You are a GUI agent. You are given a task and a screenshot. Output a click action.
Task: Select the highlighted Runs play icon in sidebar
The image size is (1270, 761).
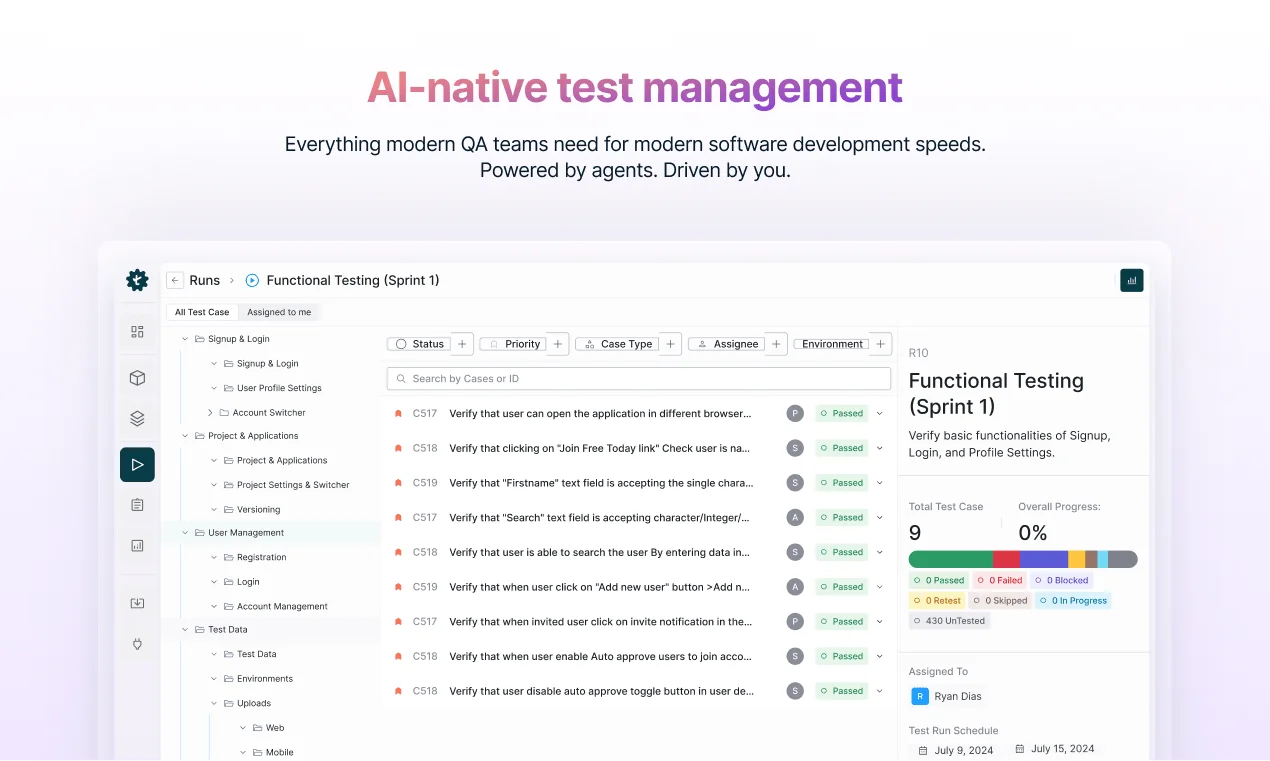tap(137, 464)
